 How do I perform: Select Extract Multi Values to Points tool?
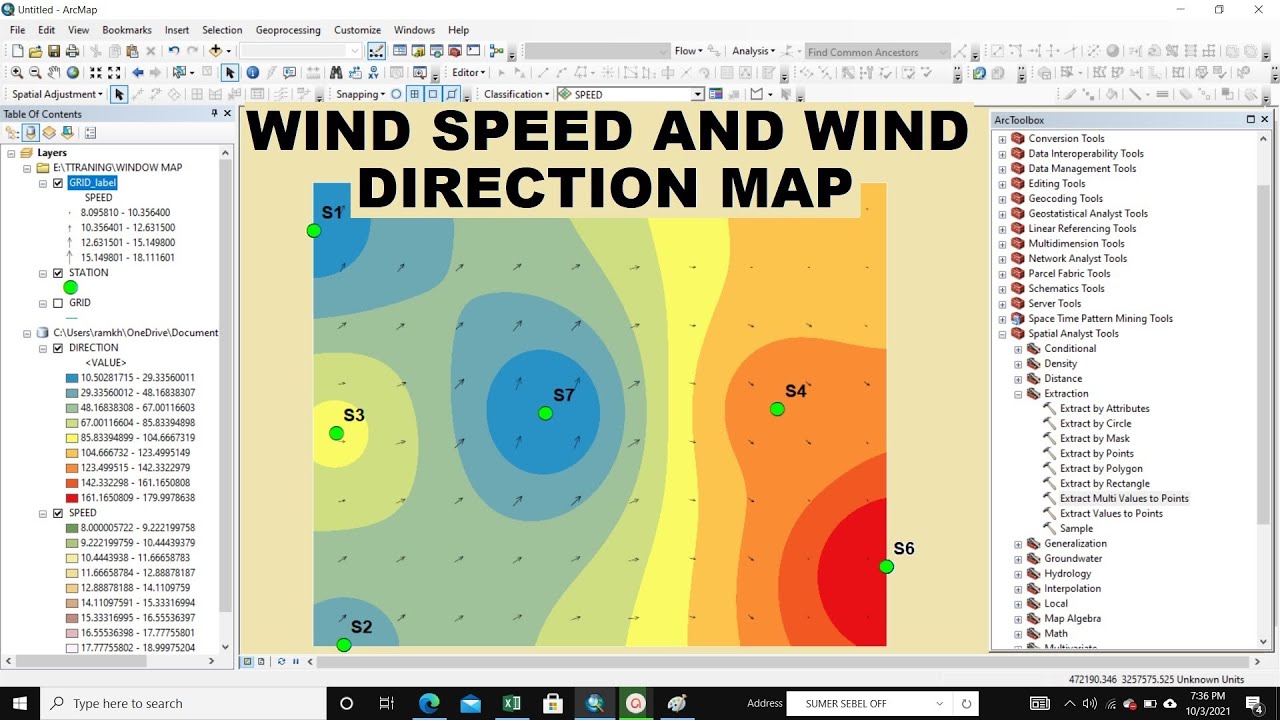click(1124, 498)
